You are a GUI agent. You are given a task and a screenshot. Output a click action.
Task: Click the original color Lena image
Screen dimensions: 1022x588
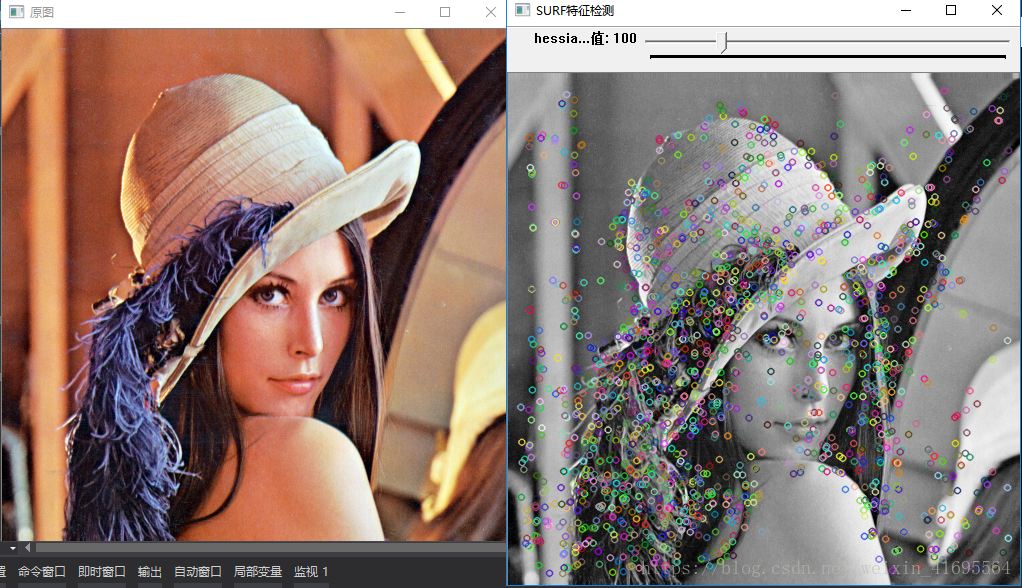click(254, 285)
